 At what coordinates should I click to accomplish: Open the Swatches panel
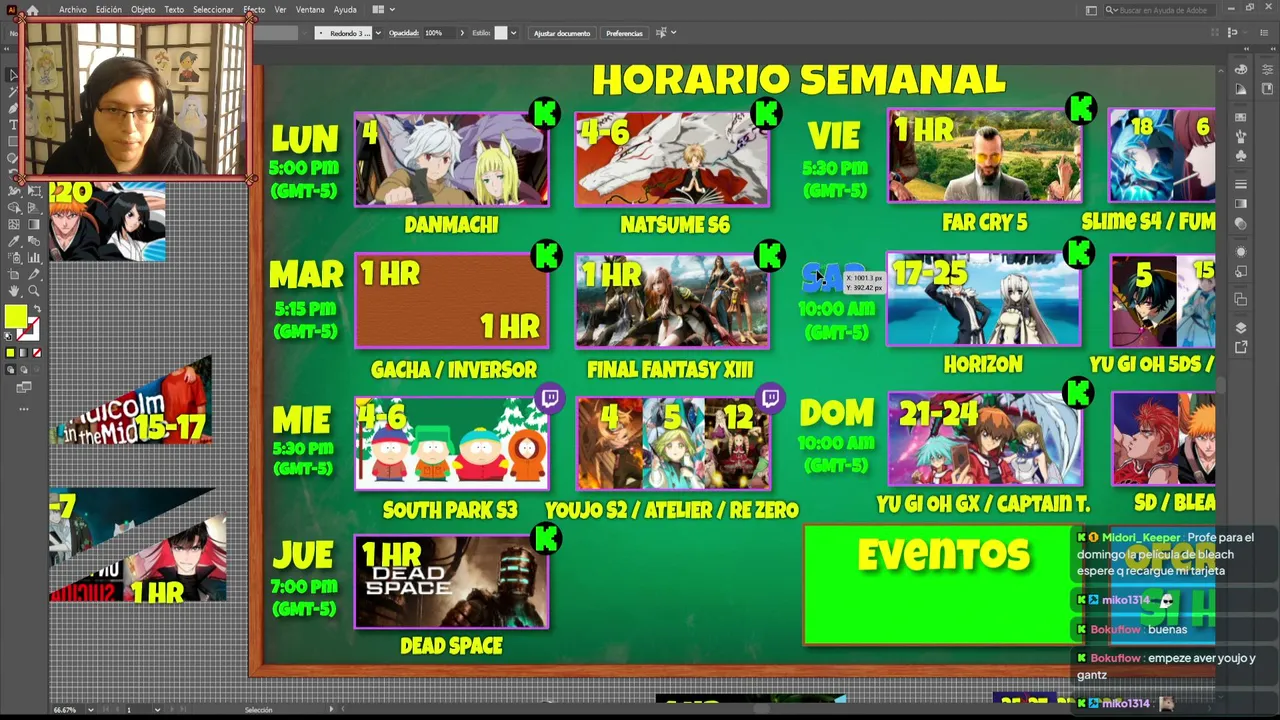[x=1241, y=117]
